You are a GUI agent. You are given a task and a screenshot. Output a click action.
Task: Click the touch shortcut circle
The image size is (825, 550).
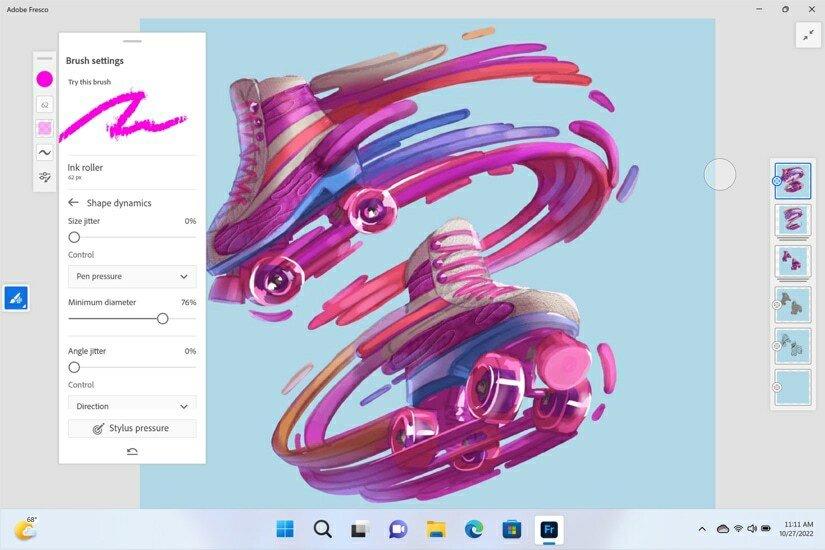click(x=719, y=174)
